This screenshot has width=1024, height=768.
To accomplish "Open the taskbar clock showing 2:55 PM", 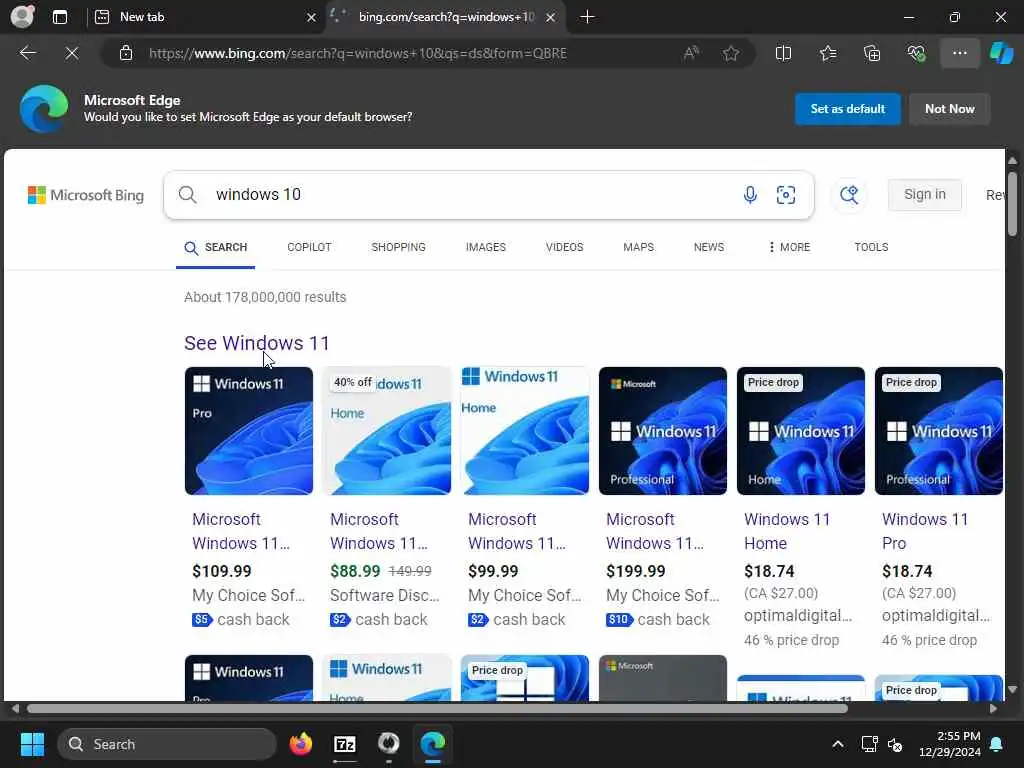I will (x=950, y=744).
